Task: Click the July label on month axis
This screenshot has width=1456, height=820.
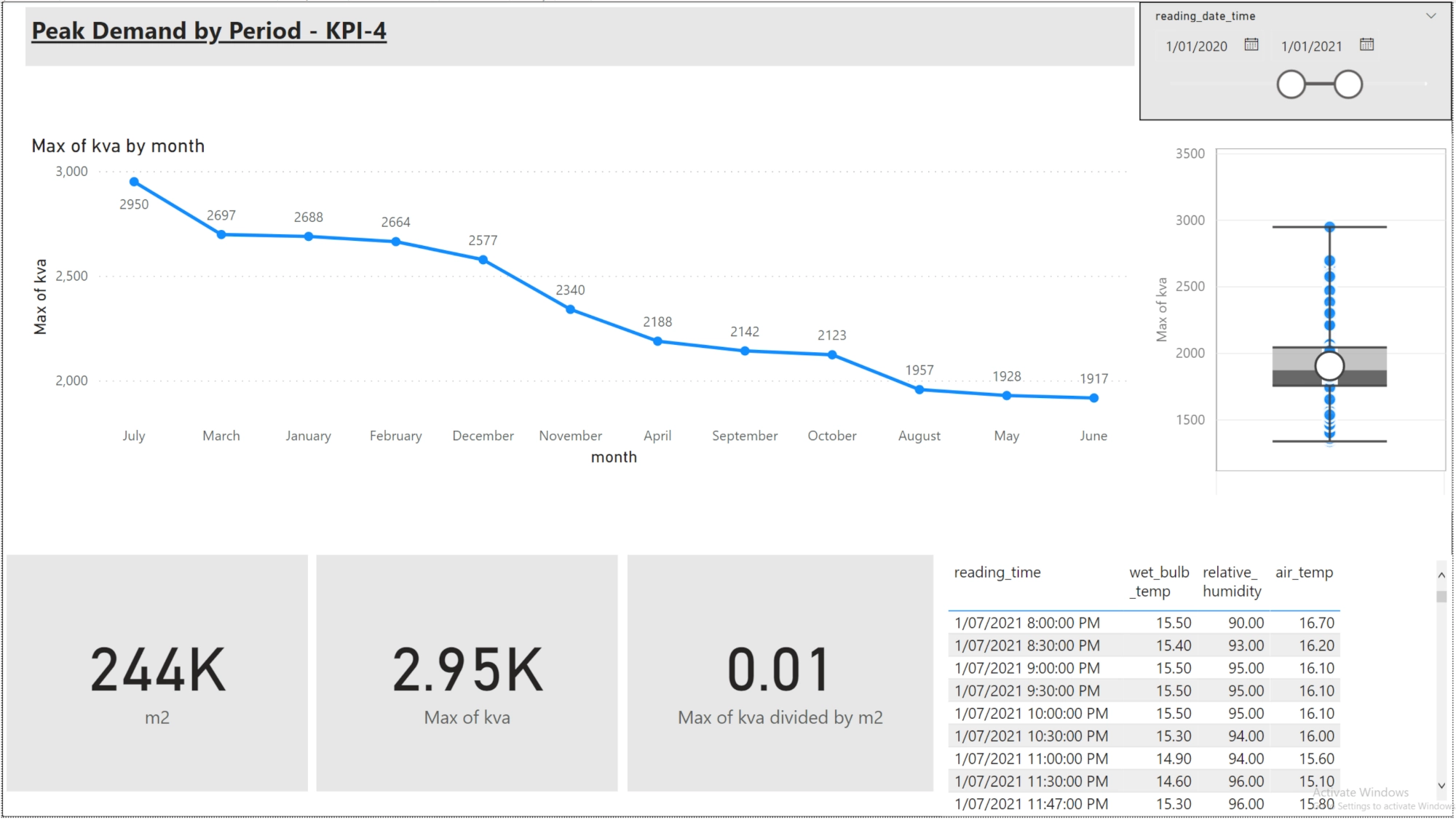Action: coord(134,436)
